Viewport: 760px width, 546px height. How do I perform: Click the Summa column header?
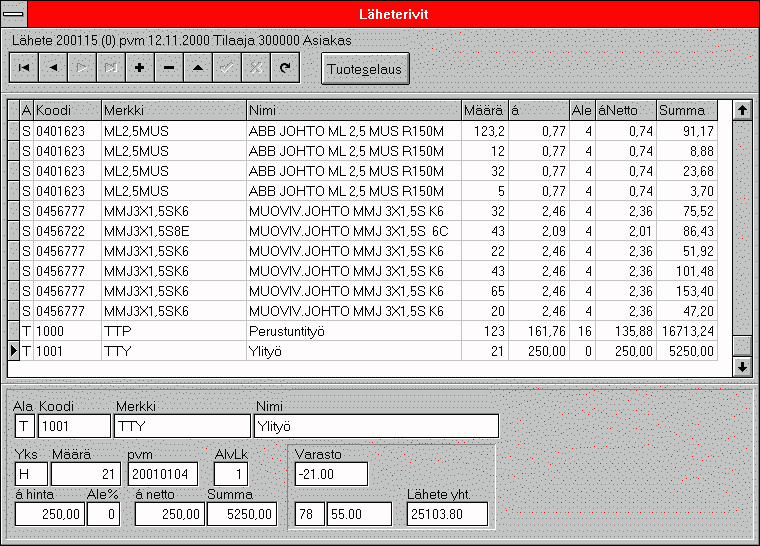pyautogui.click(x=686, y=110)
